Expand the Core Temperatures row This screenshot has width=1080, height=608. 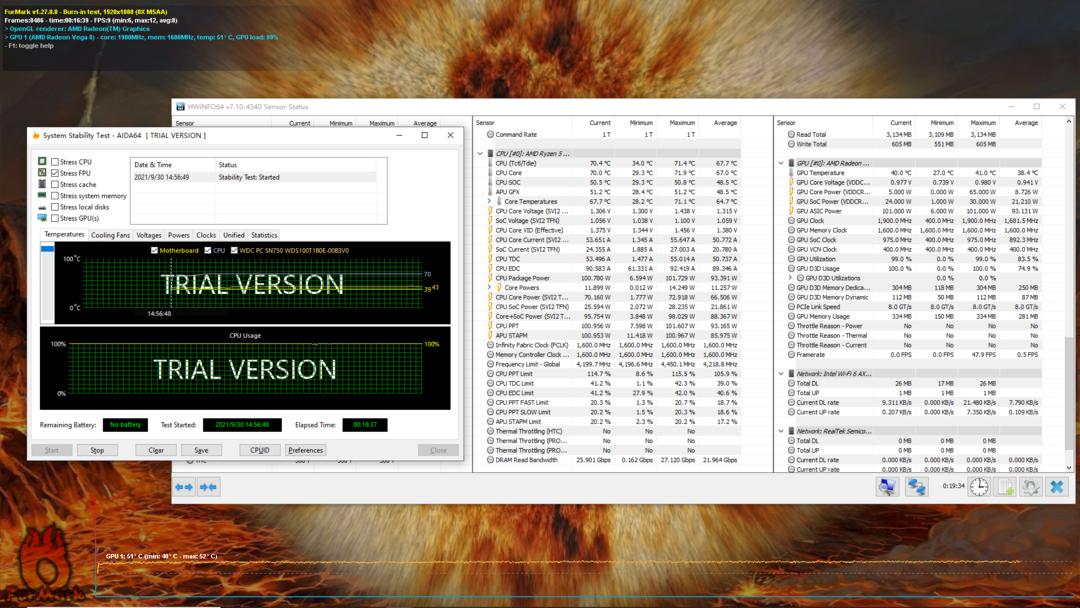tap(489, 202)
